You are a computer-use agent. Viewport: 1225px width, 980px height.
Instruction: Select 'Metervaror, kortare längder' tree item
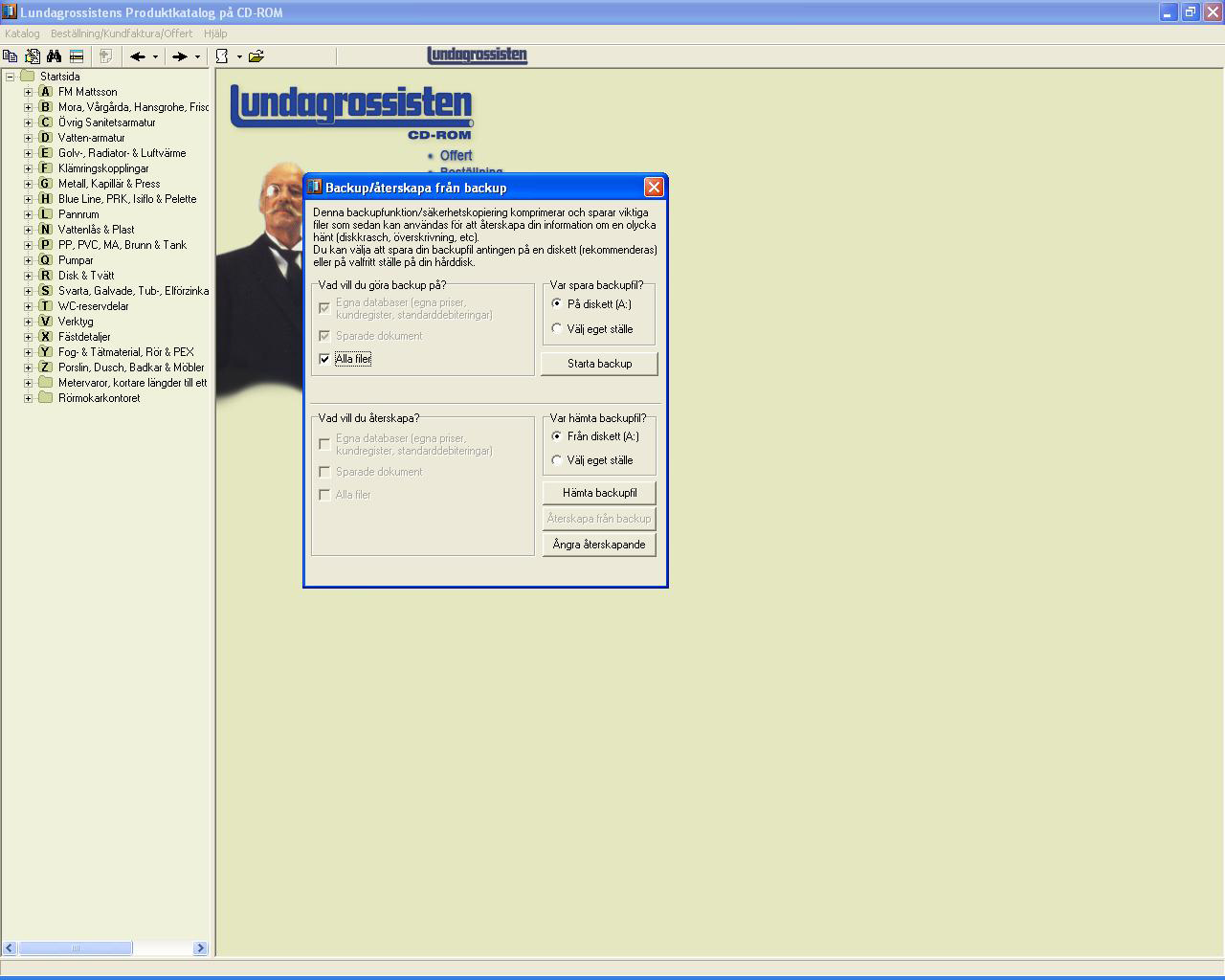(x=132, y=383)
